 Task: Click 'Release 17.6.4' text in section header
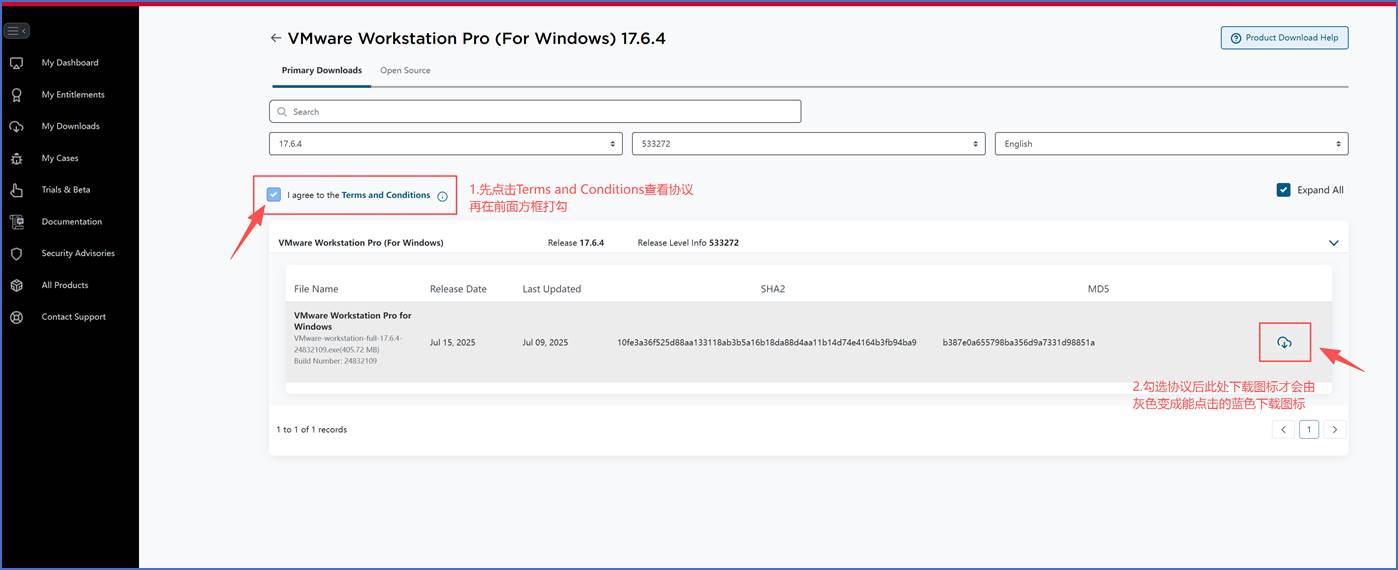pyautogui.click(x=576, y=243)
